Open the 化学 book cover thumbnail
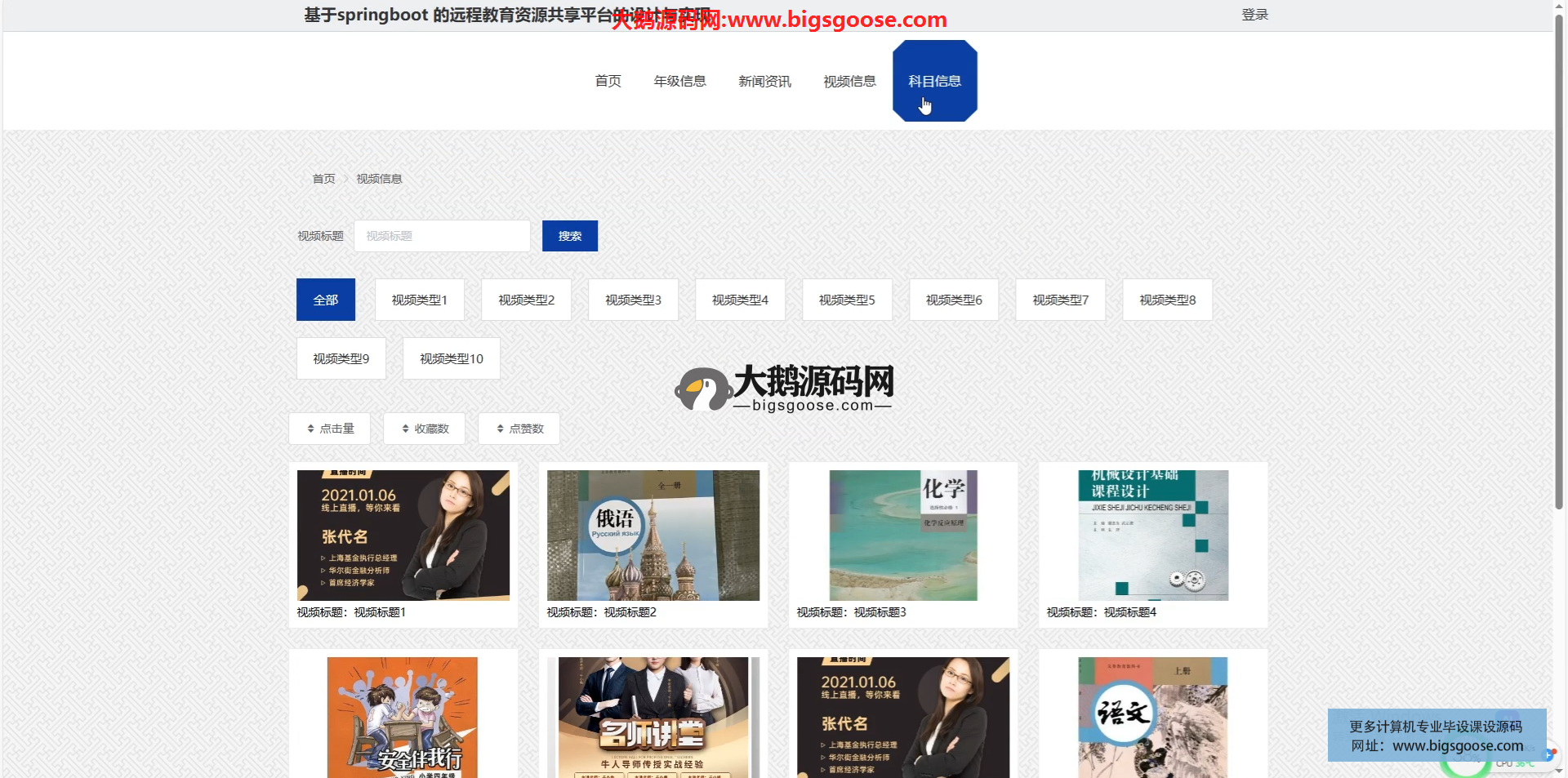This screenshot has height=778, width=1568. click(x=902, y=536)
